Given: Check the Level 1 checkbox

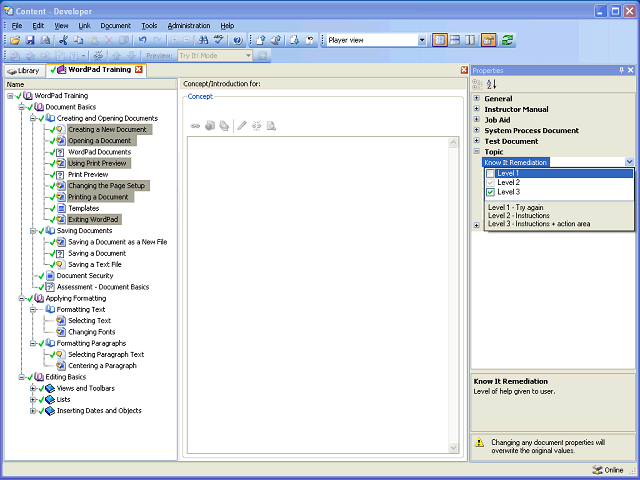Looking at the screenshot, I should [491, 173].
